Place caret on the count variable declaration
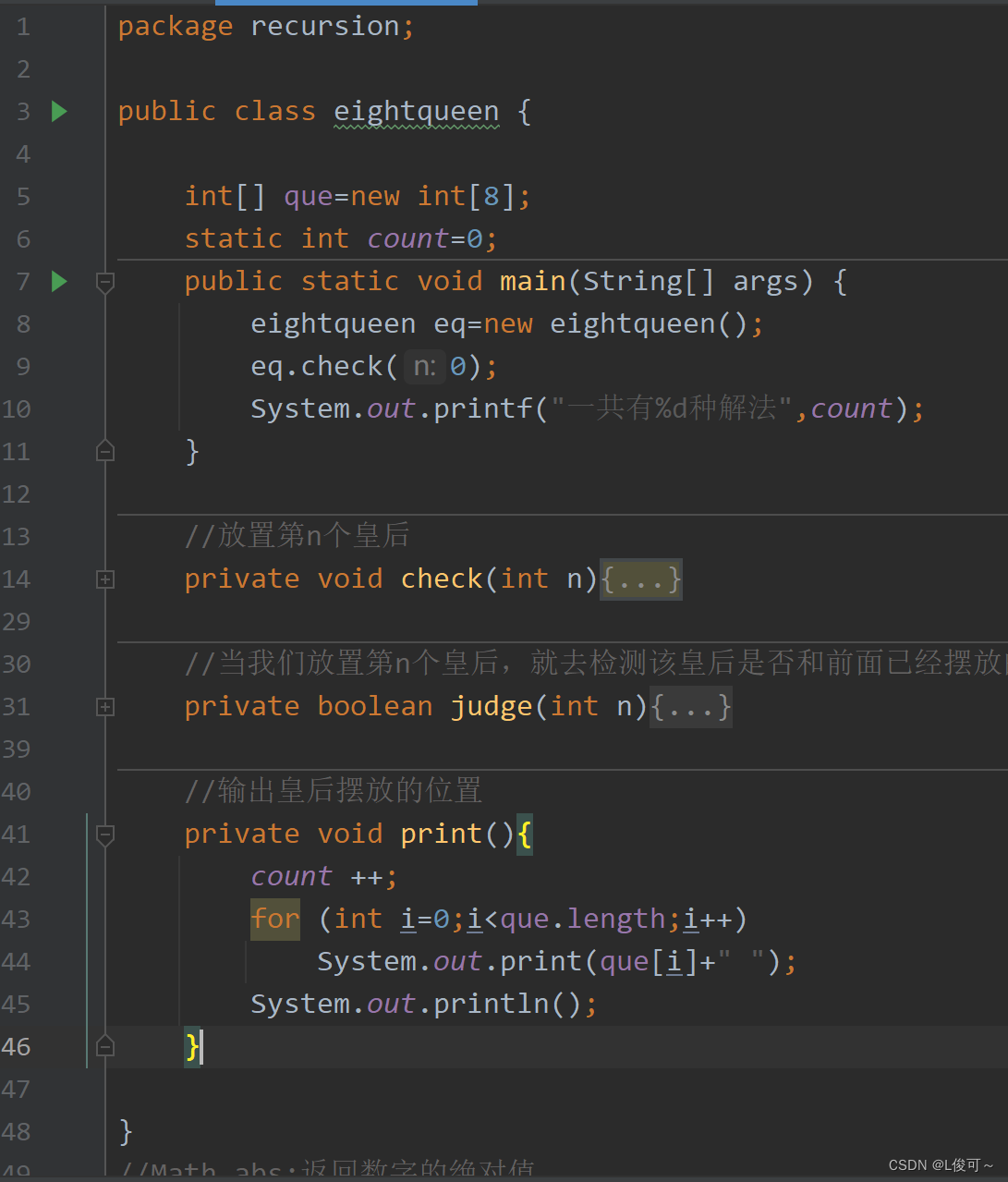 [x=407, y=238]
